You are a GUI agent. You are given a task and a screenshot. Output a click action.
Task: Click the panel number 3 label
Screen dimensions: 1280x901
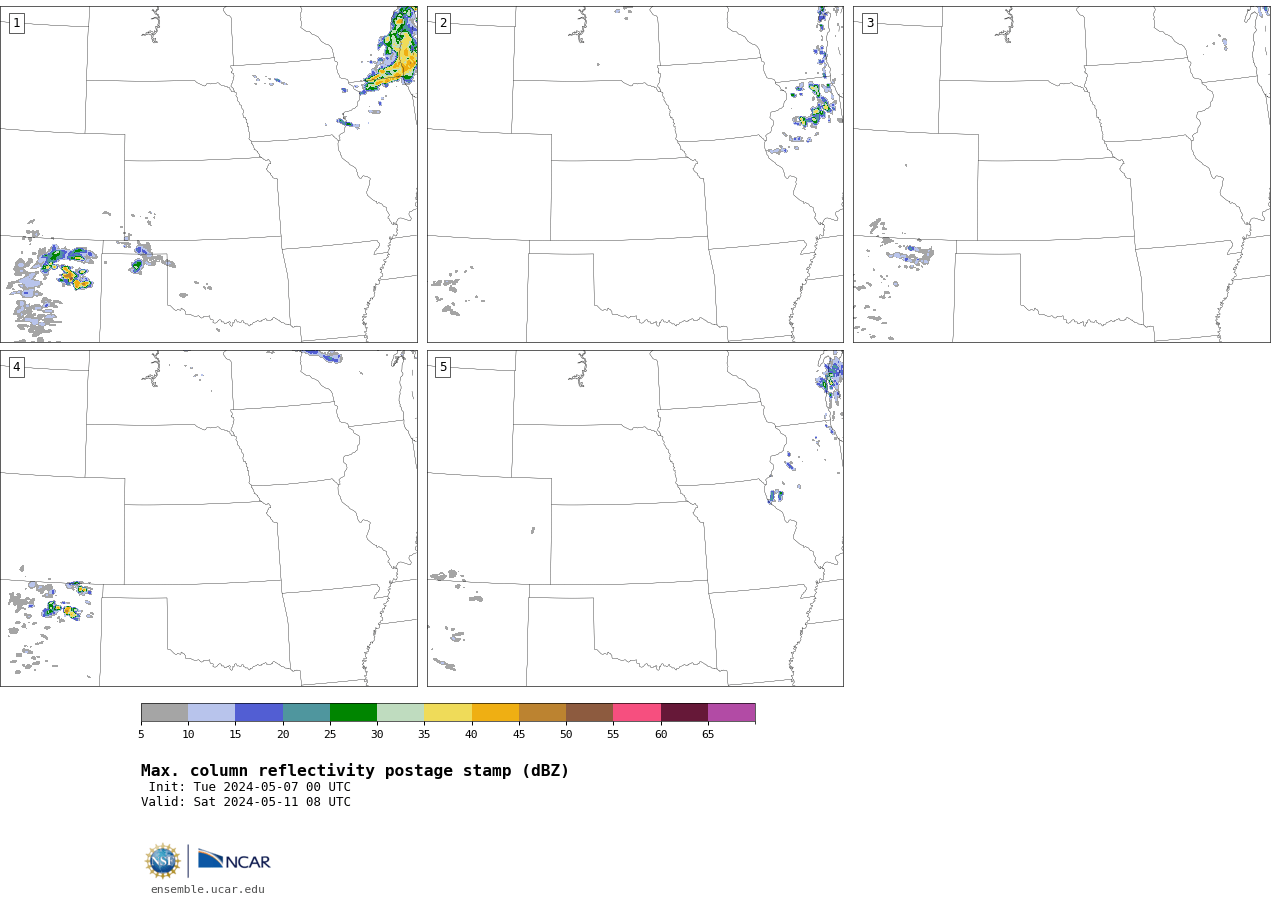(869, 23)
